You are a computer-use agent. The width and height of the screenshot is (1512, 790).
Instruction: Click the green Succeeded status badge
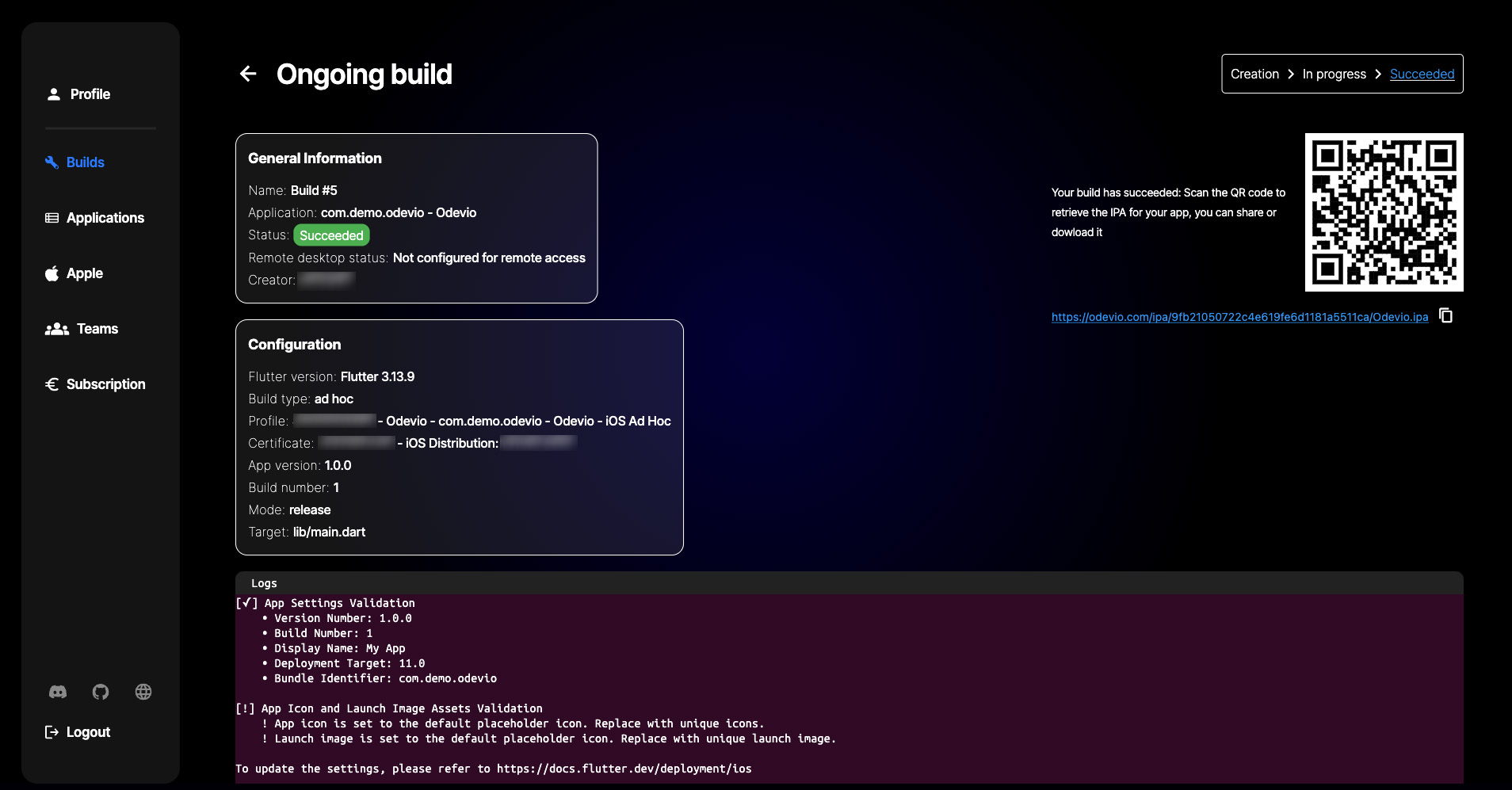coord(331,235)
